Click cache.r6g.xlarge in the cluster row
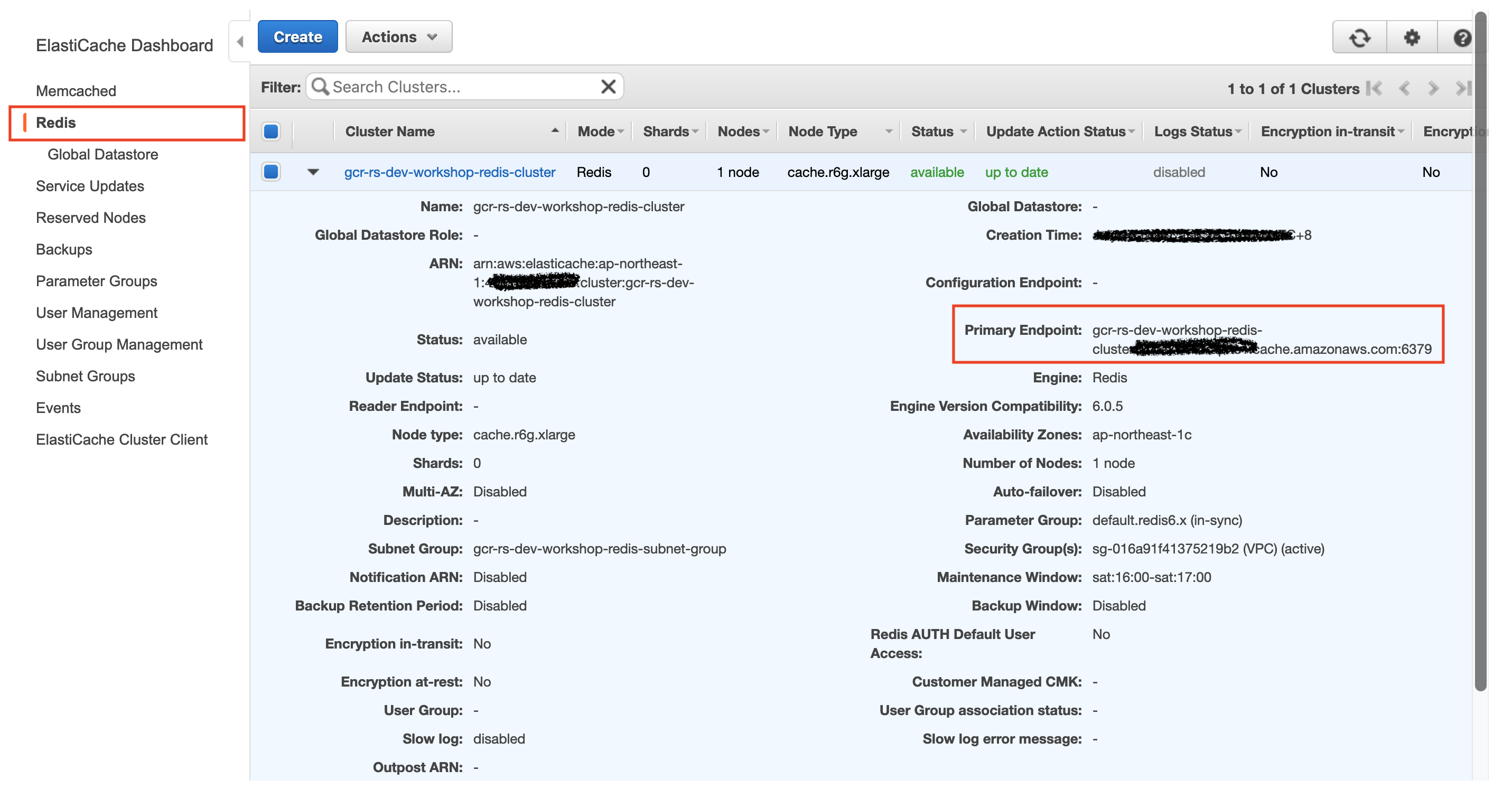The width and height of the screenshot is (1512, 789). [838, 172]
